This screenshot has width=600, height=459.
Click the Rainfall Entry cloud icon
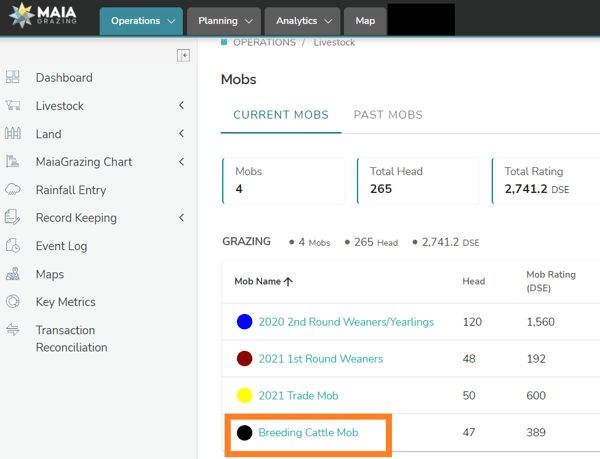13,190
